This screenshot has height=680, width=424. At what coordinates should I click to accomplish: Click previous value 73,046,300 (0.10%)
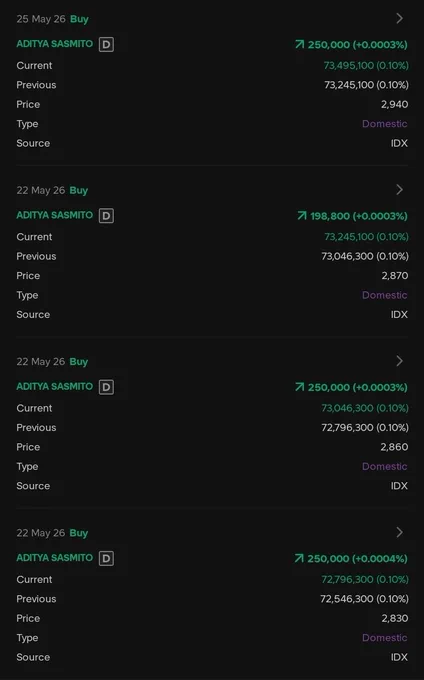click(x=365, y=256)
